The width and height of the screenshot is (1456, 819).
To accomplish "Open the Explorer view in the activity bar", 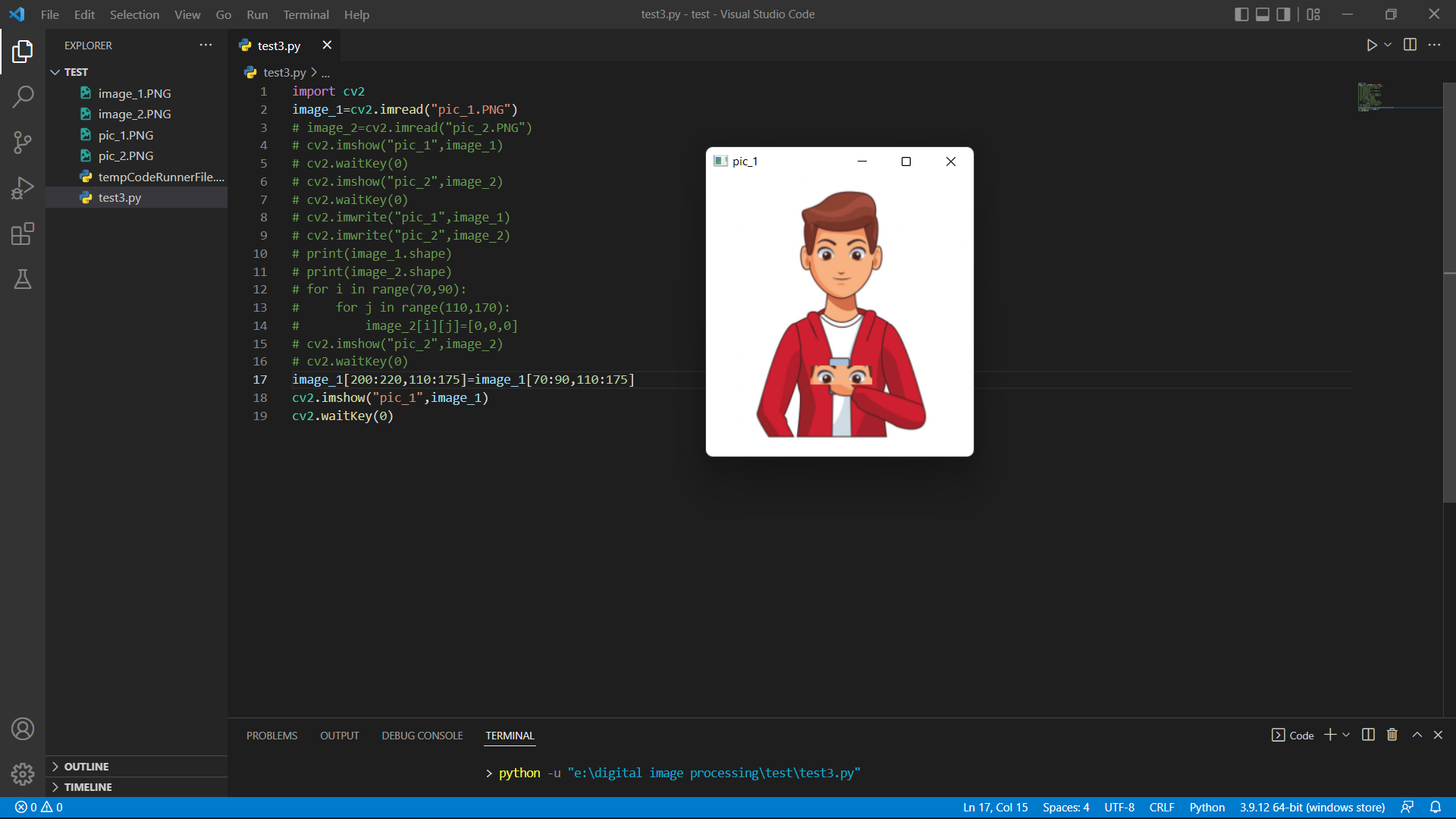I will click(x=23, y=52).
